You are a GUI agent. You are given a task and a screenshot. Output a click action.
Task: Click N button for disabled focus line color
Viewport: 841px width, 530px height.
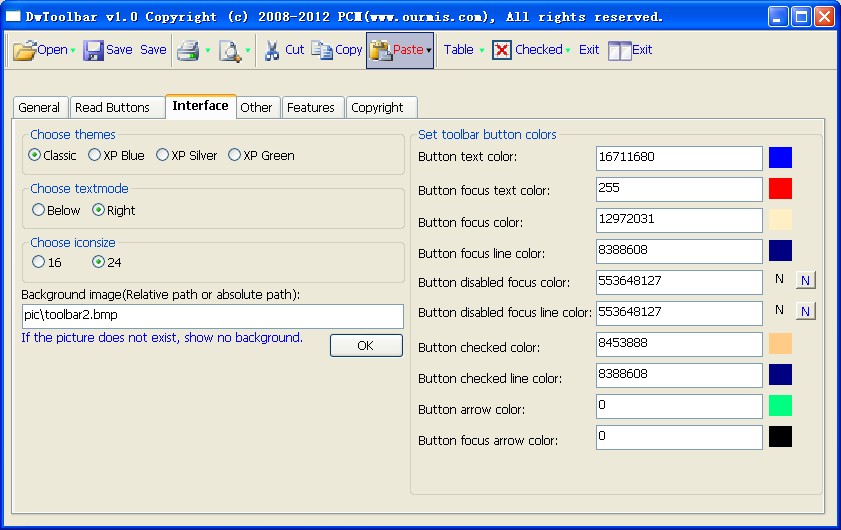pos(806,311)
